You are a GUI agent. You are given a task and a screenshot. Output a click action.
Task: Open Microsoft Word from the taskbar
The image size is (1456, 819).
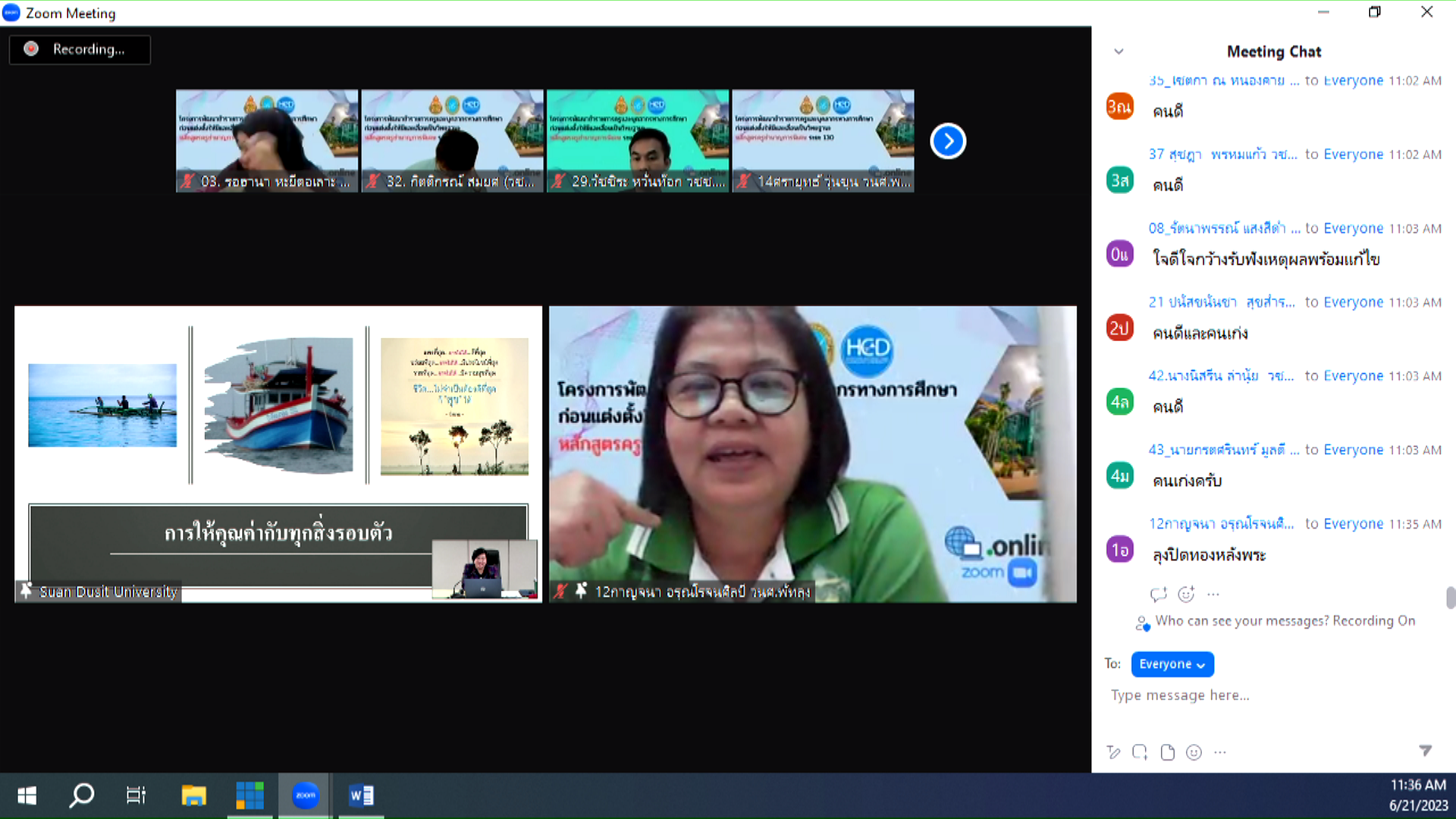point(361,795)
